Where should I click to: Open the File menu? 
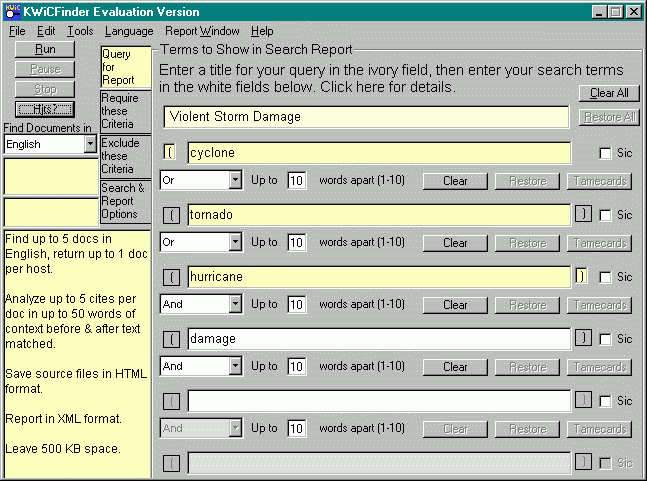coord(17,31)
